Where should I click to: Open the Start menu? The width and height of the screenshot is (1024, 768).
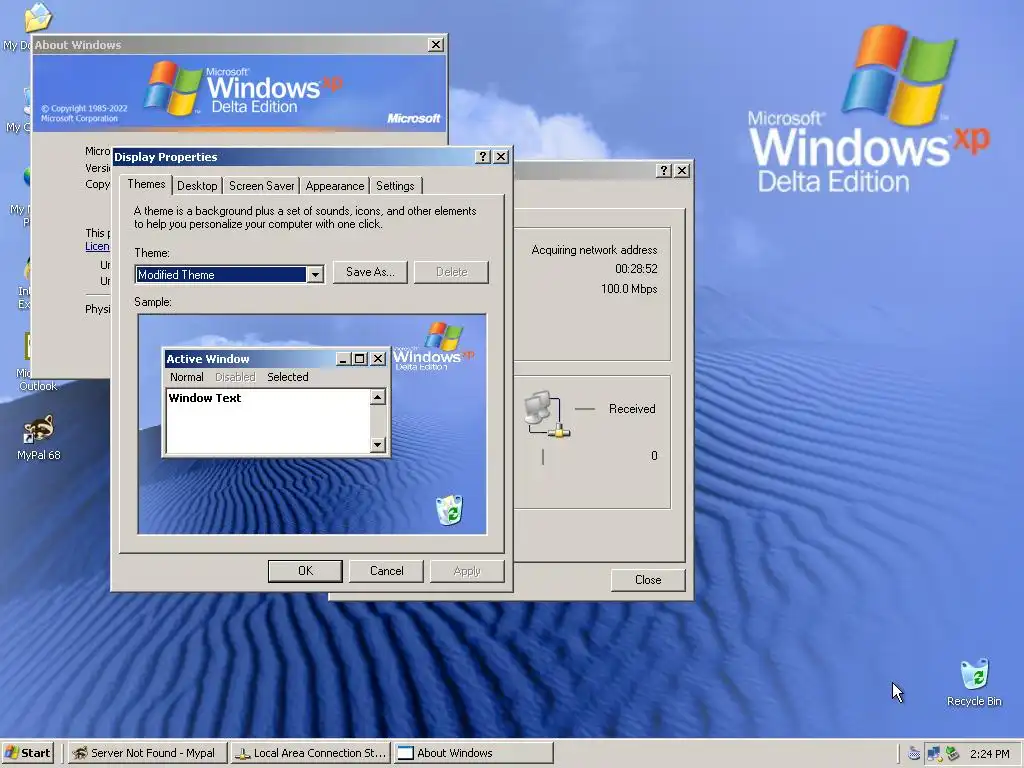pyautogui.click(x=27, y=753)
